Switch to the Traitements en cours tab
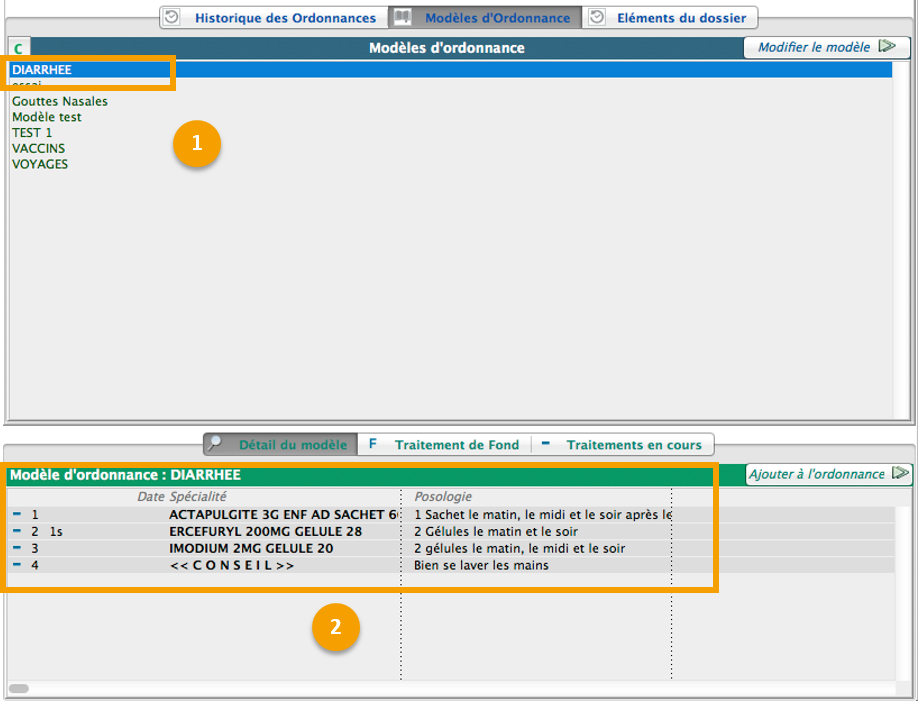The height and width of the screenshot is (701, 918). tap(633, 444)
